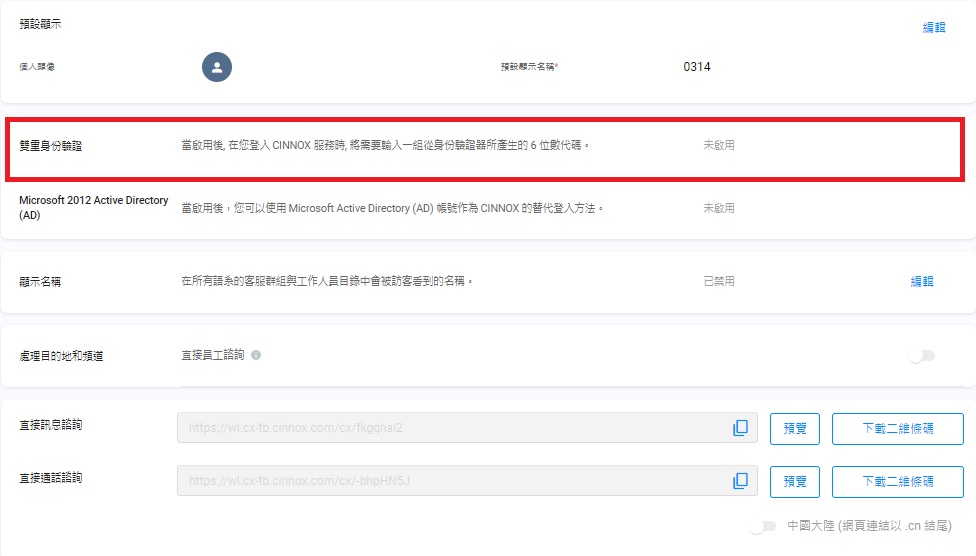Download QR code for direct call enquiry

point(898,481)
